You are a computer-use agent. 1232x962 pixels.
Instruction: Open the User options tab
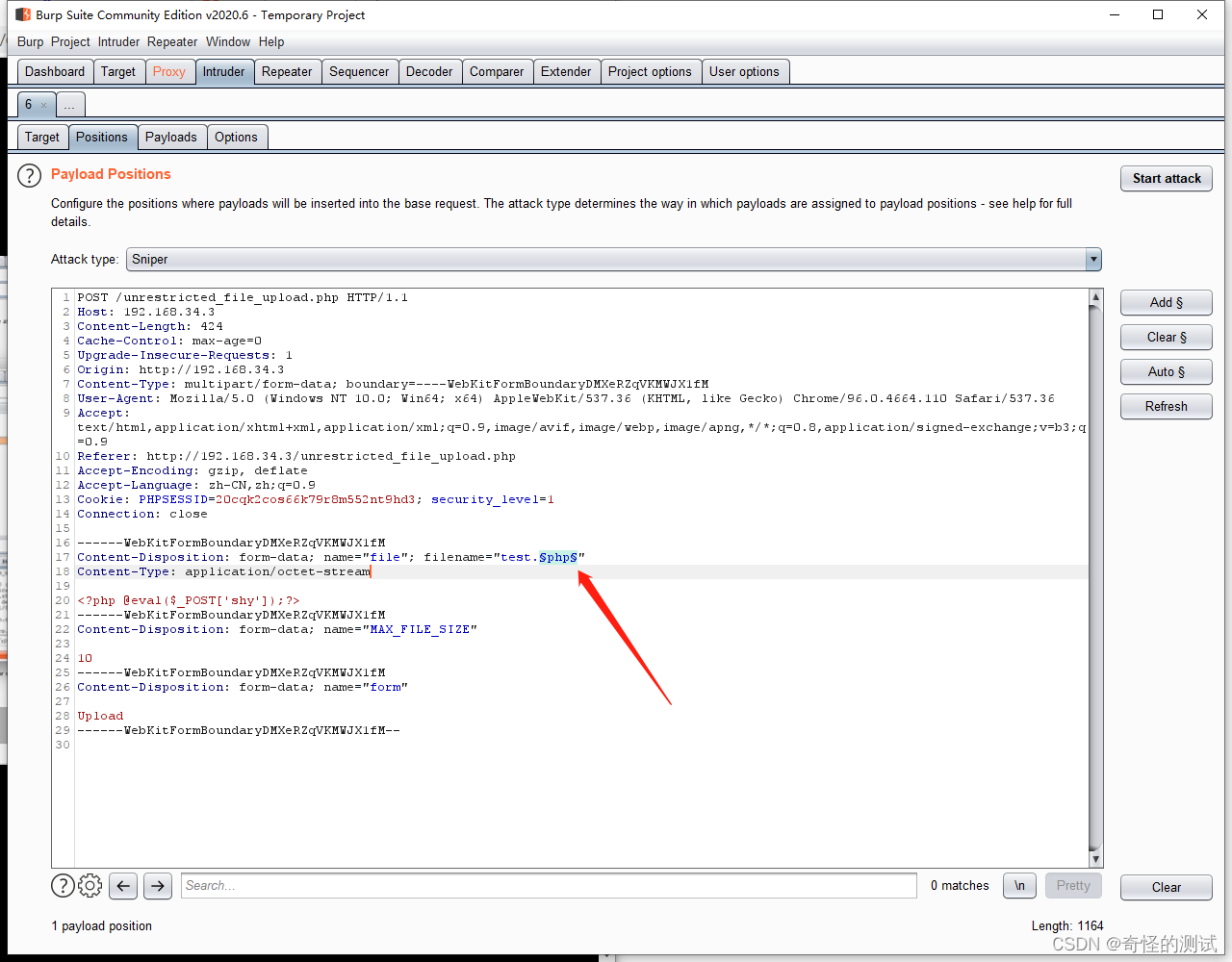[x=744, y=72]
